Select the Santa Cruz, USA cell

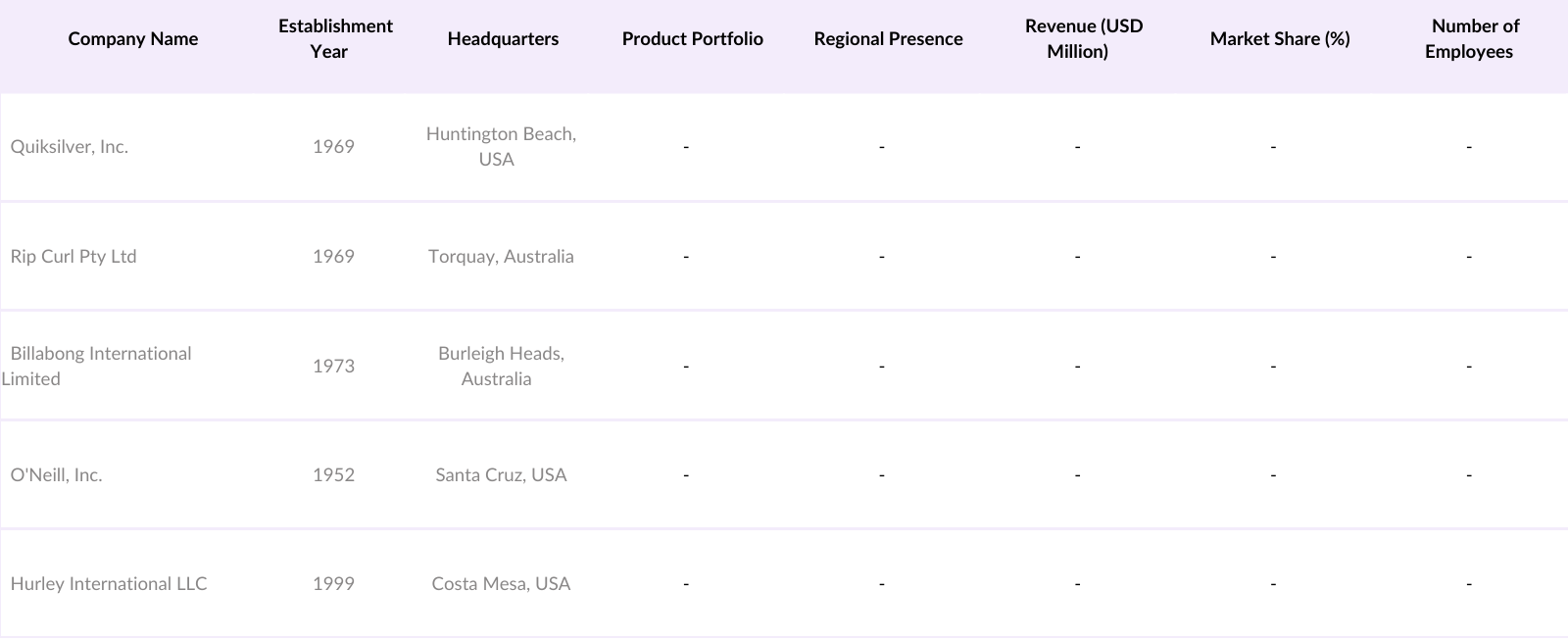click(x=501, y=475)
